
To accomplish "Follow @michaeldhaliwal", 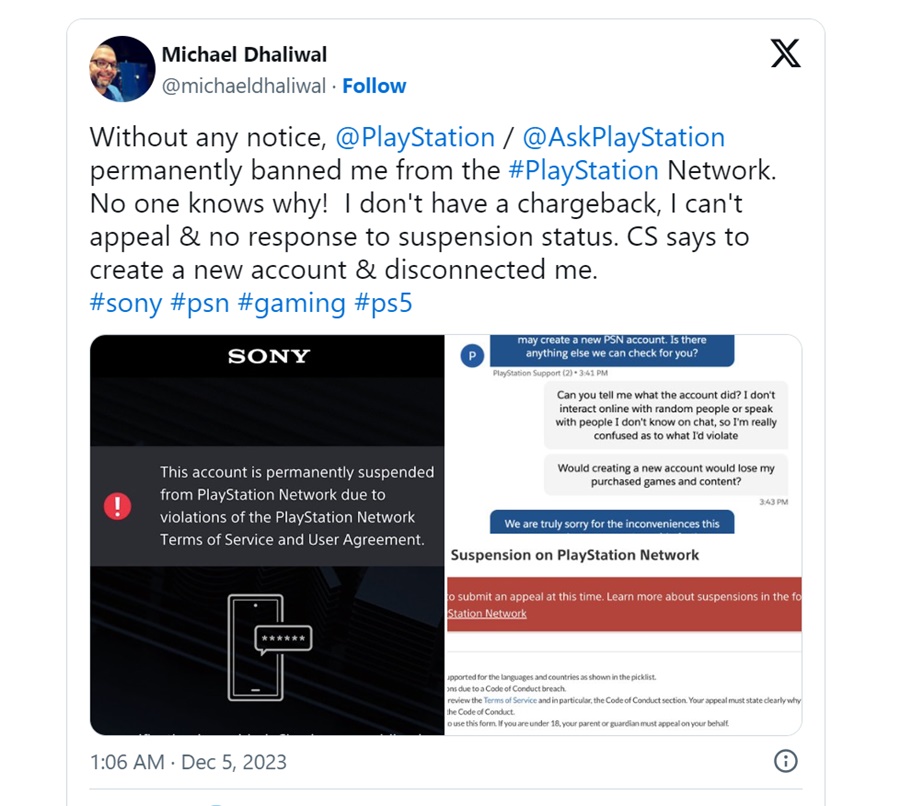I will click(374, 86).
